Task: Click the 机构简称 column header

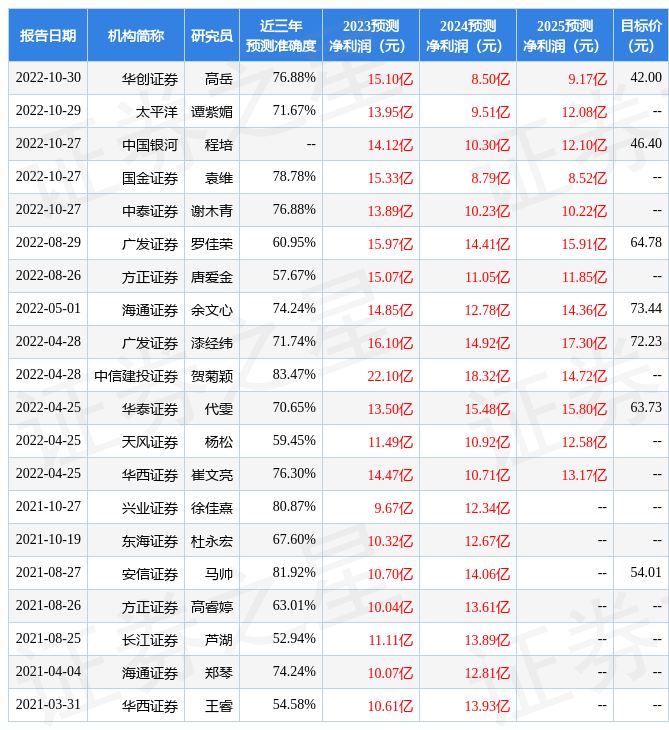Action: [x=136, y=35]
